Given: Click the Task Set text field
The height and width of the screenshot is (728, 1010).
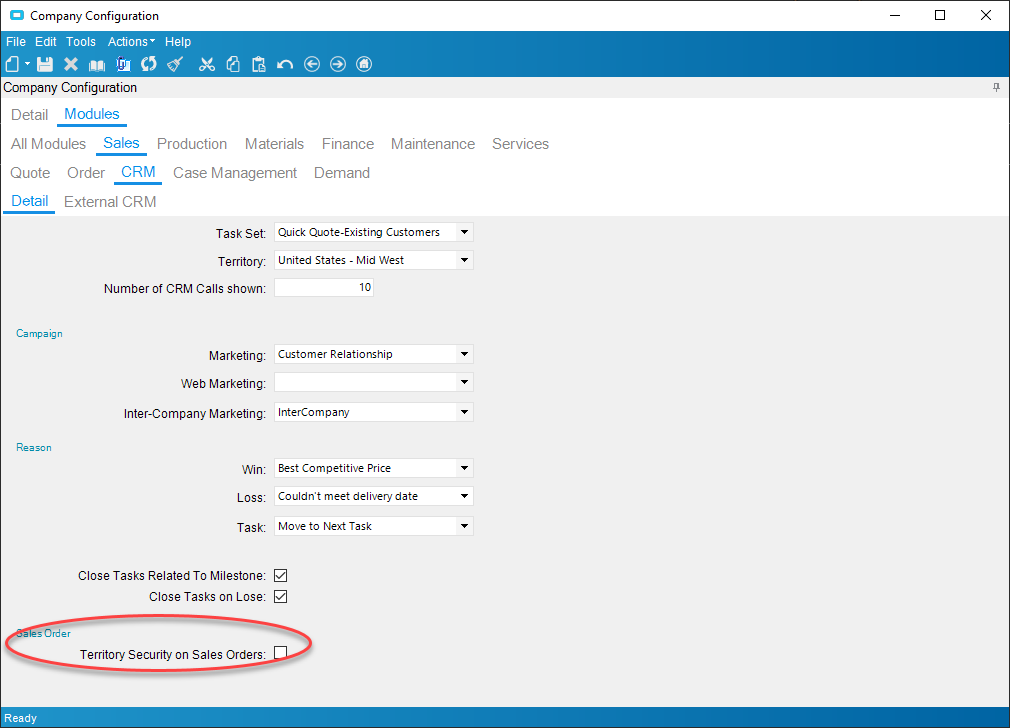Looking at the screenshot, I should [x=365, y=232].
